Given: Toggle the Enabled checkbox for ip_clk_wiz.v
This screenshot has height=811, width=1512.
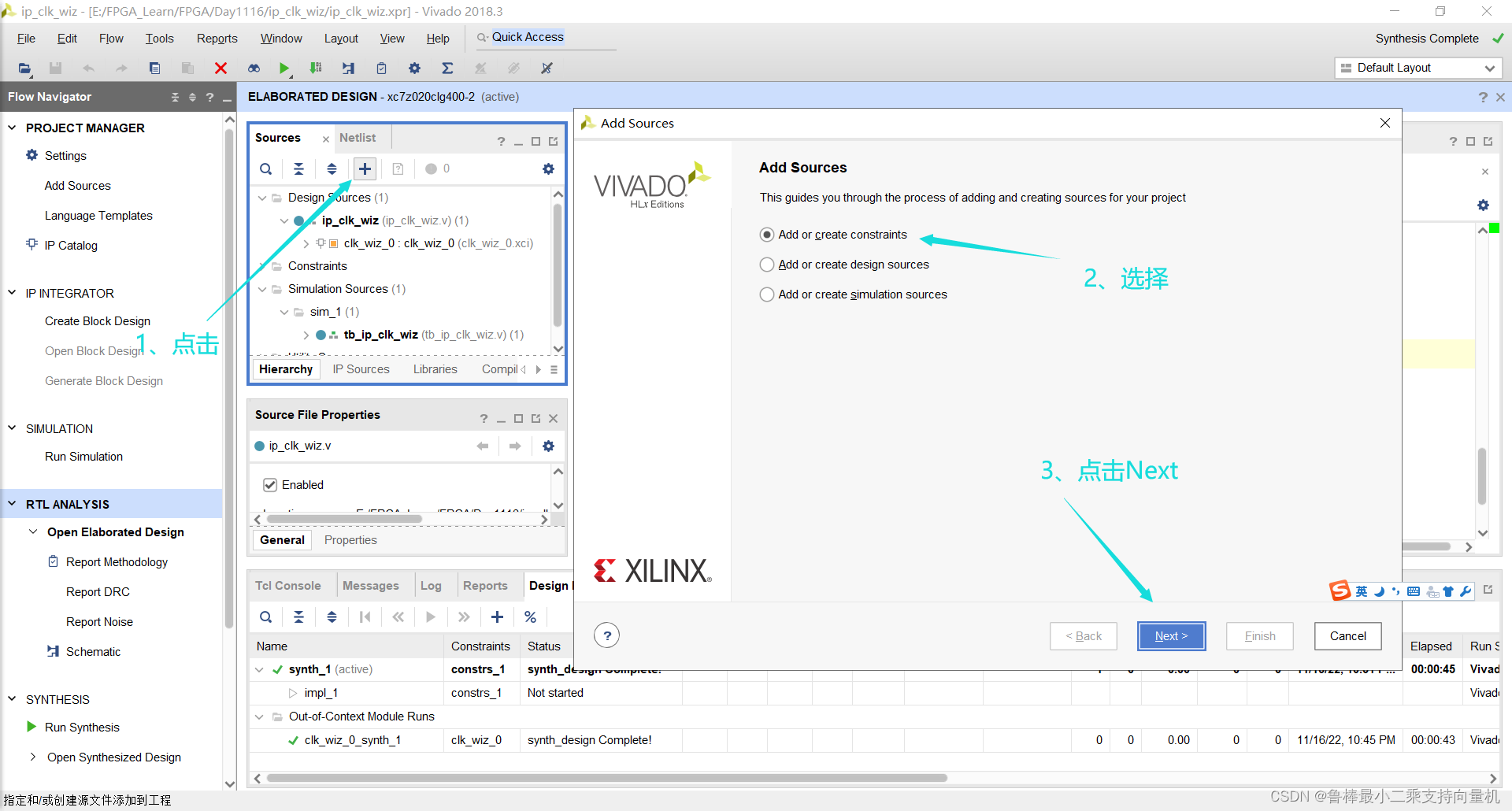Looking at the screenshot, I should [x=270, y=485].
